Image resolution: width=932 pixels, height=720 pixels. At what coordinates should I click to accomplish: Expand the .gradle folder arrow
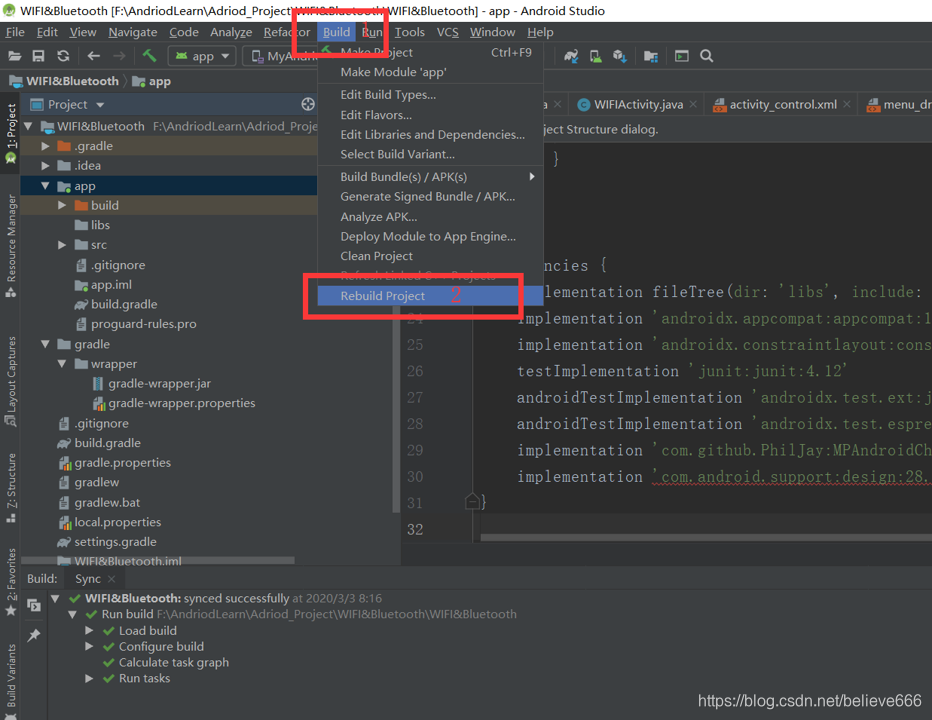45,146
